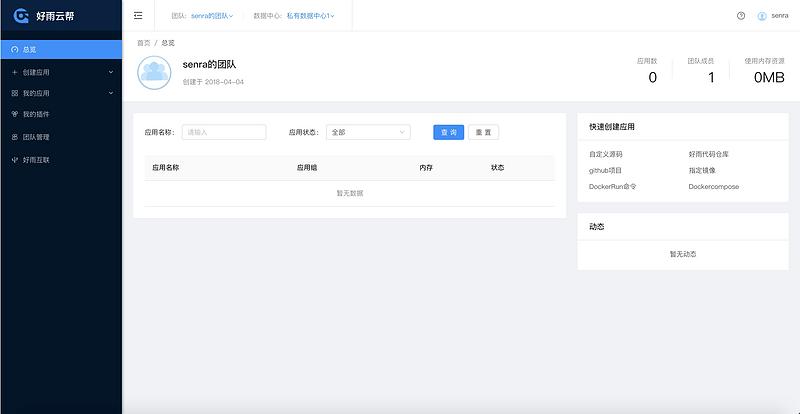Click the github项目 quick create link
Viewport: 800px width, 414px height.
click(605, 171)
